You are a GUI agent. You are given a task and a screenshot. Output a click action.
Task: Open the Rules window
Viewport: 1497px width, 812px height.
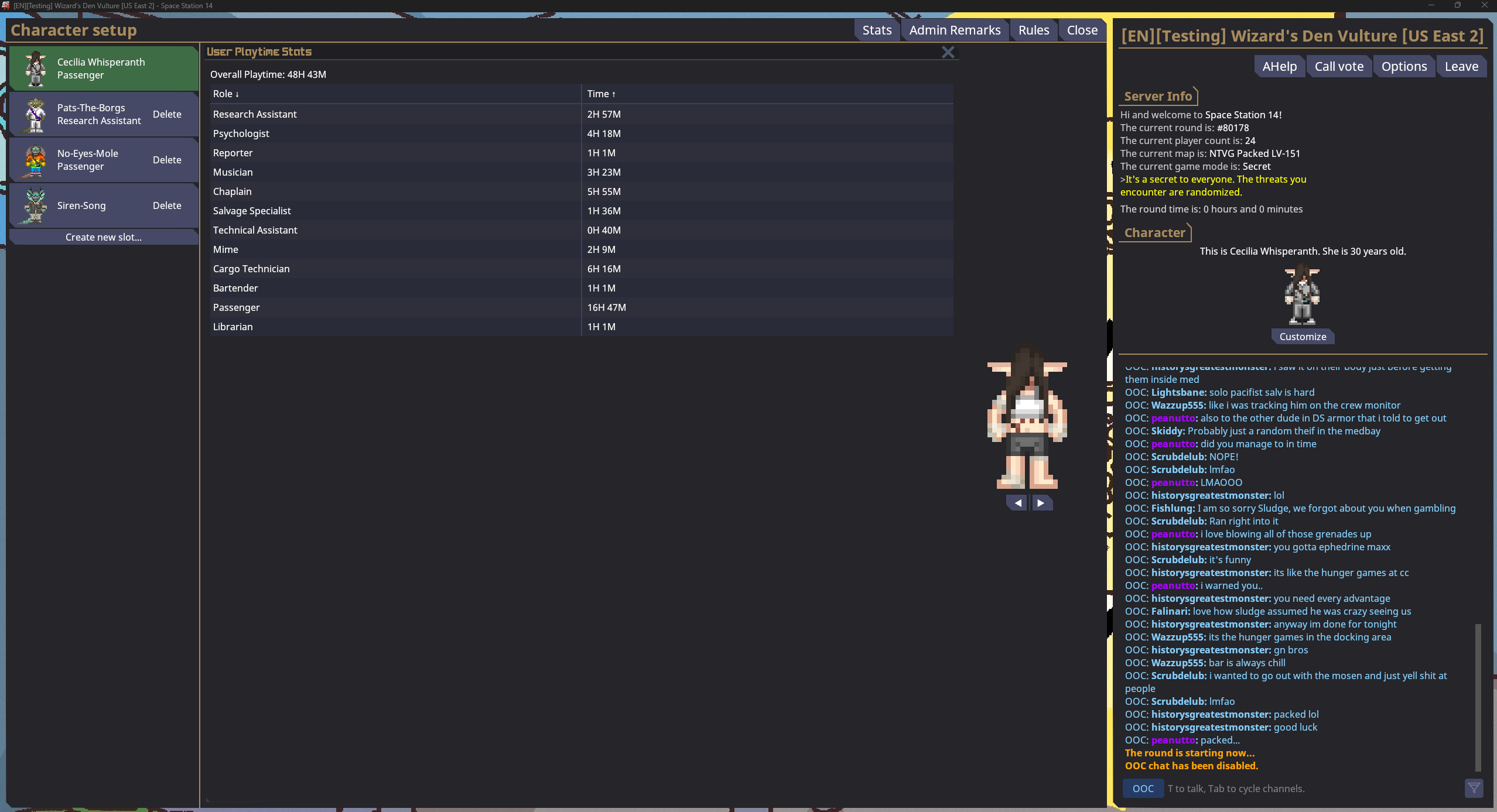(x=1034, y=30)
